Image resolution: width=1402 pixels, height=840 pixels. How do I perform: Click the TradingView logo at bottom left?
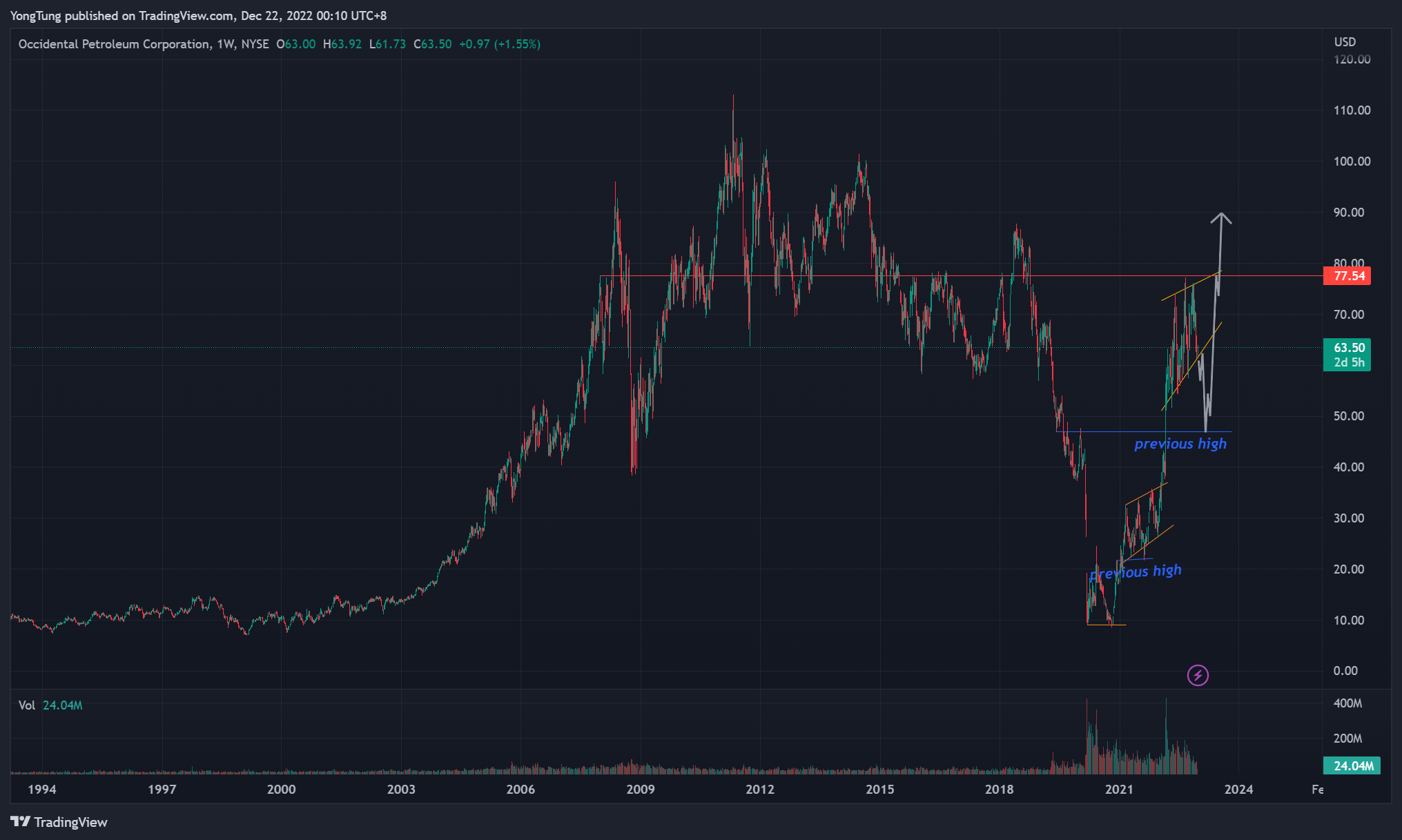point(59,822)
